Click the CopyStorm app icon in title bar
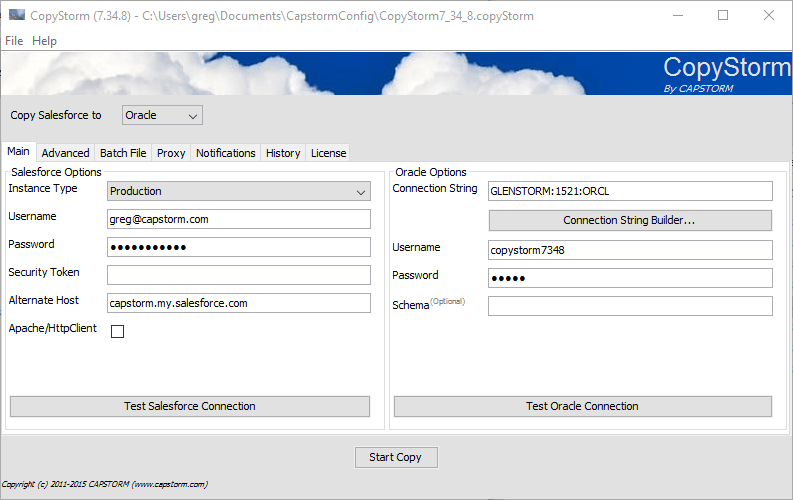 (x=16, y=15)
